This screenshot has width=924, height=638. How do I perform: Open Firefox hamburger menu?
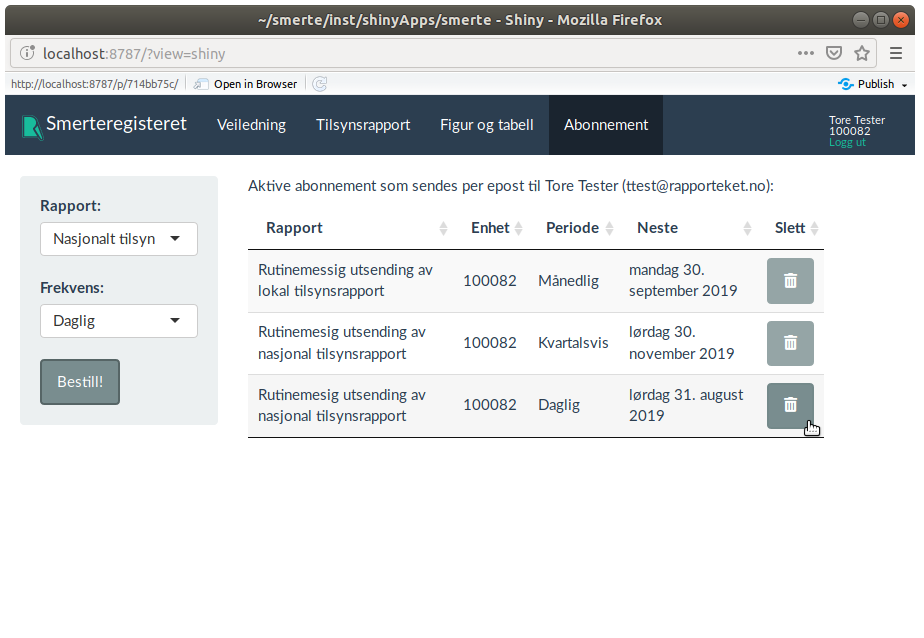(896, 54)
